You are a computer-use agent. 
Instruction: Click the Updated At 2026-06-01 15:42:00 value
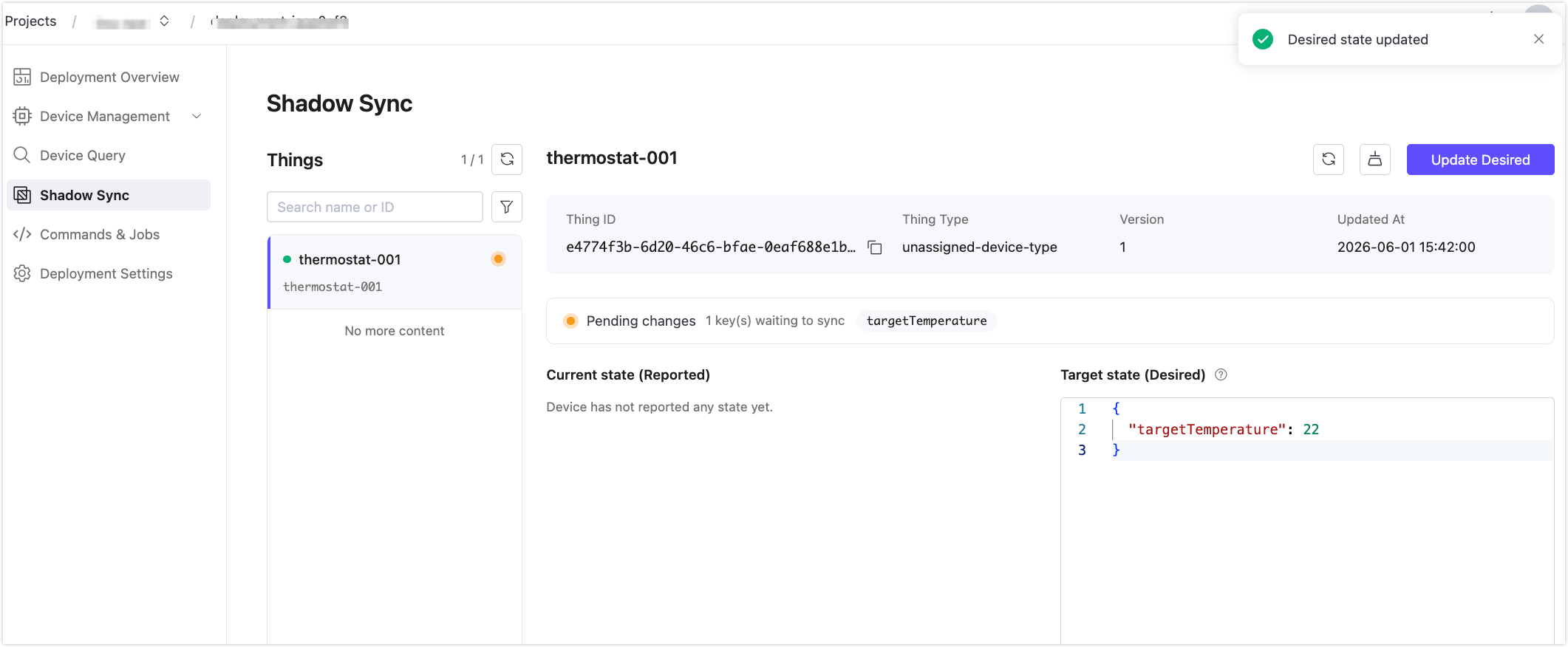[1405, 247]
